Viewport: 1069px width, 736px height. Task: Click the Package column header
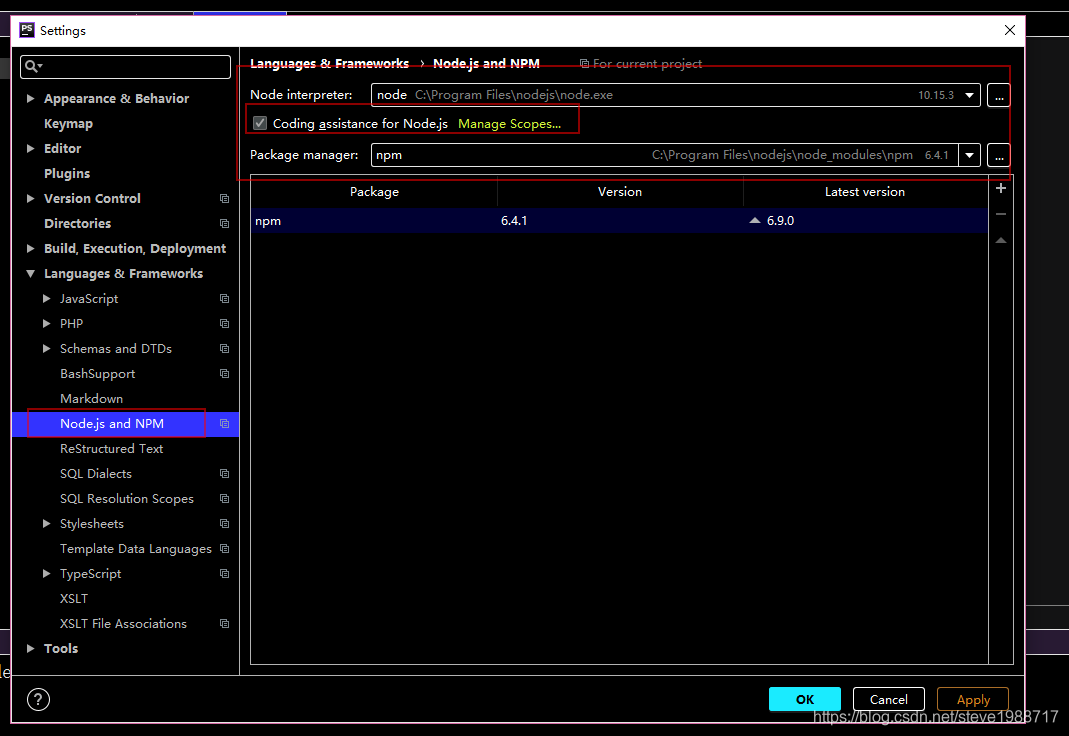click(x=374, y=191)
